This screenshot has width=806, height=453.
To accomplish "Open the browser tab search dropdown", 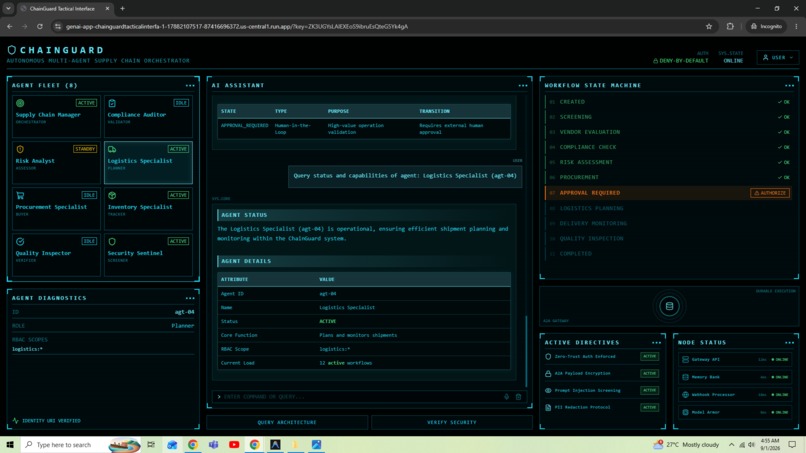I will pos(8,8).
